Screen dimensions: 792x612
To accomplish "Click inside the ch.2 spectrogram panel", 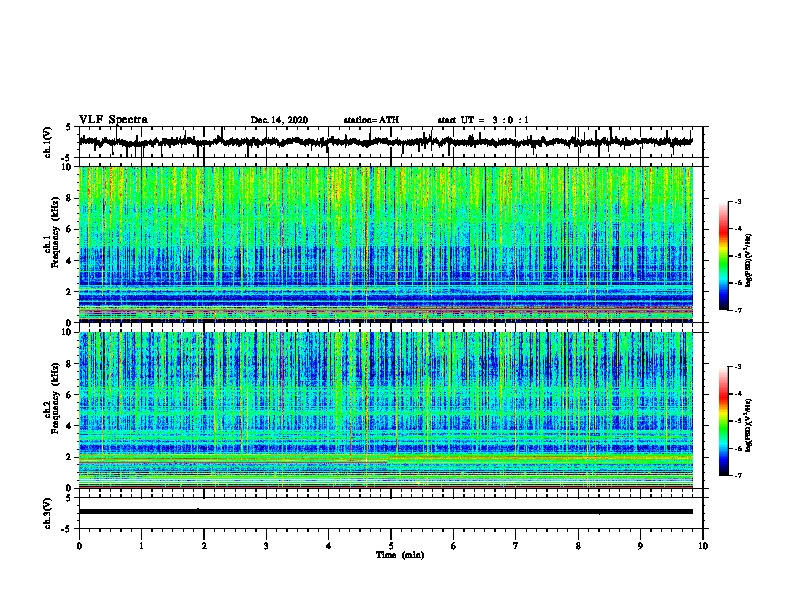I will pos(385,410).
